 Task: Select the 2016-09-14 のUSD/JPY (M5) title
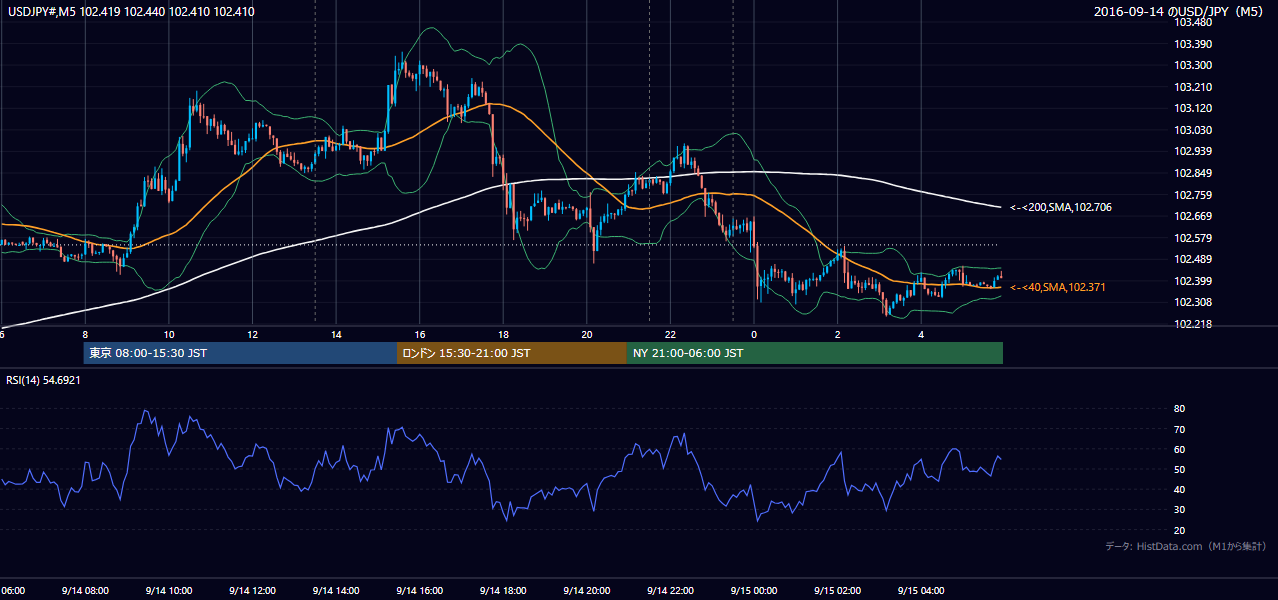1180,12
